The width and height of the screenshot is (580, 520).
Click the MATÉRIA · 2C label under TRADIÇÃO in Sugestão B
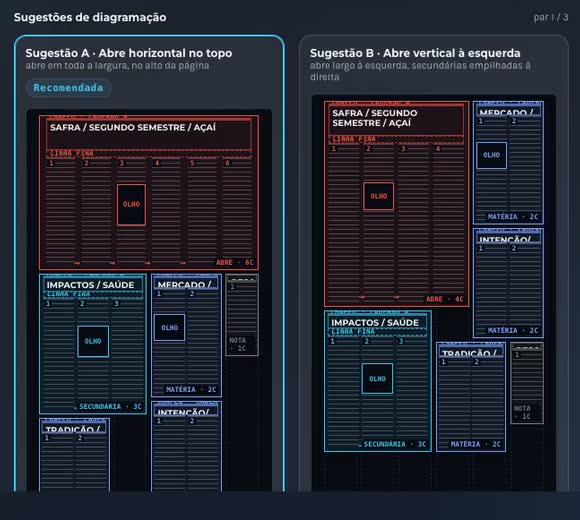tap(475, 444)
